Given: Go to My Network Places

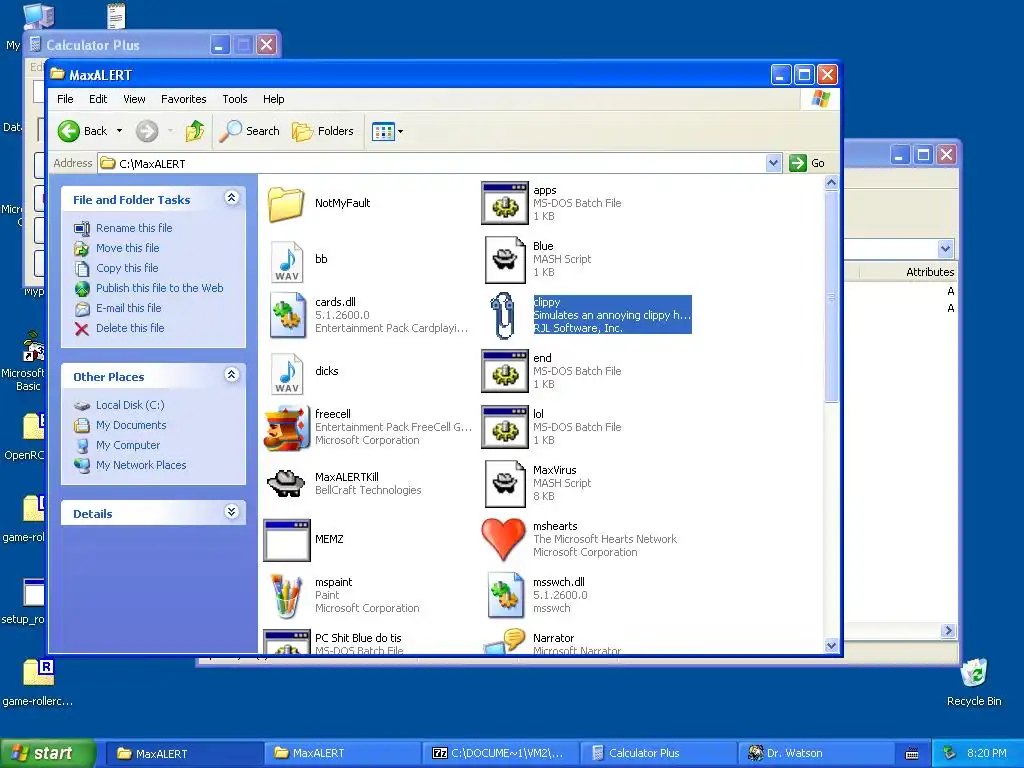Looking at the screenshot, I should [x=141, y=466].
